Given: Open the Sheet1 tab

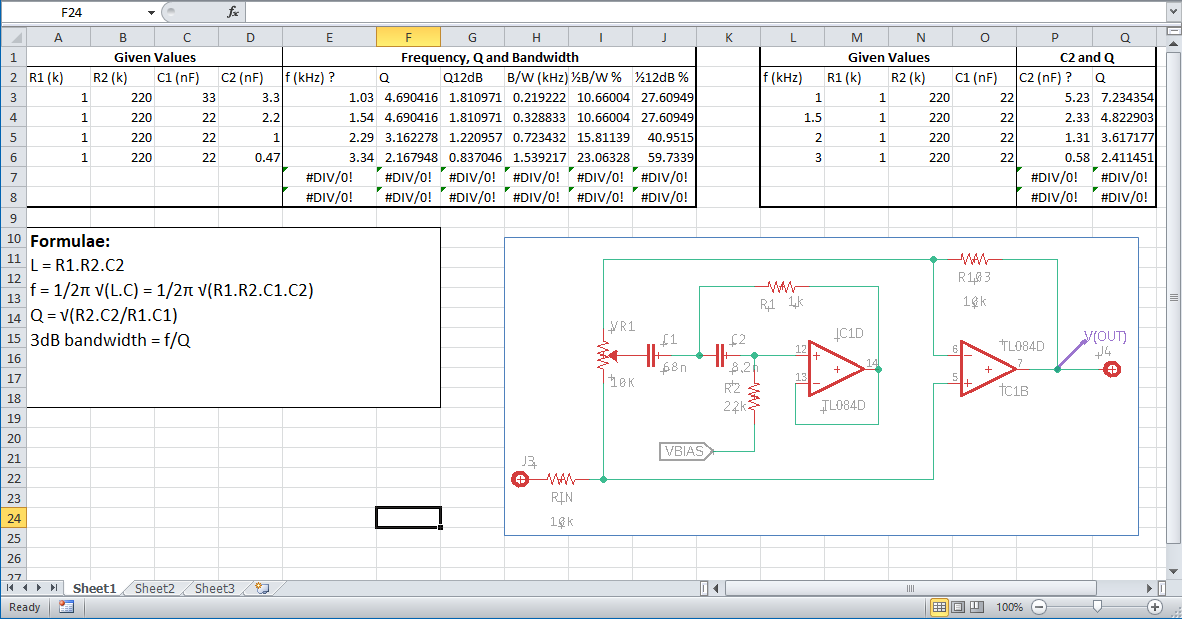Looking at the screenshot, I should (94, 589).
